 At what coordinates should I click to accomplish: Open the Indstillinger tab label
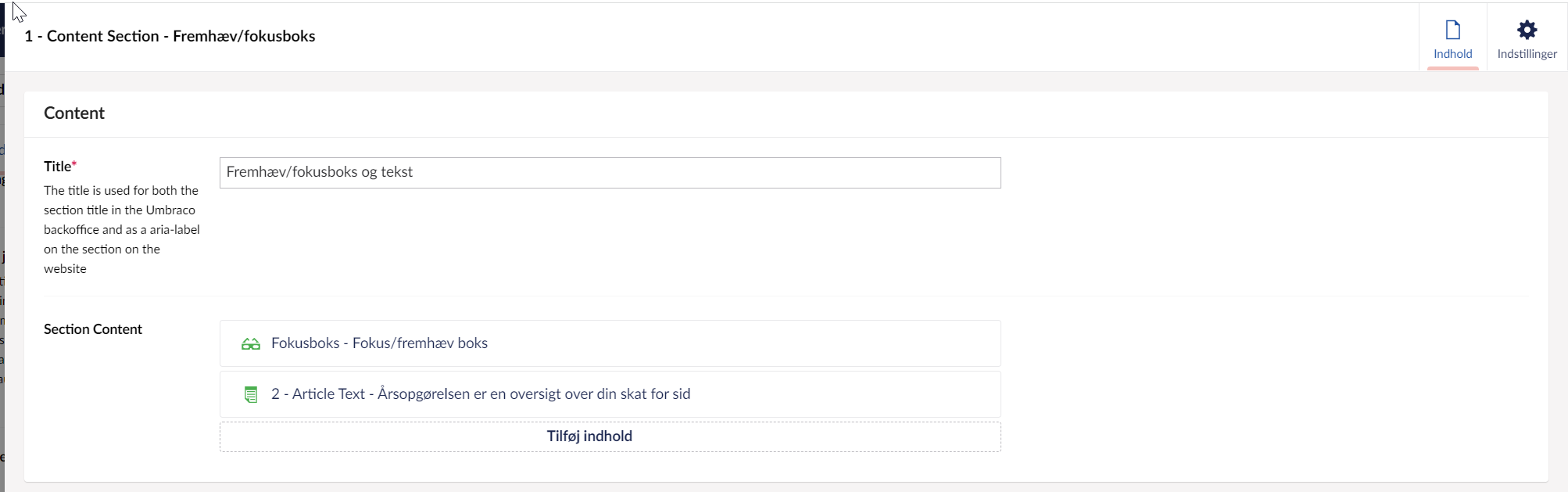coord(1527,54)
